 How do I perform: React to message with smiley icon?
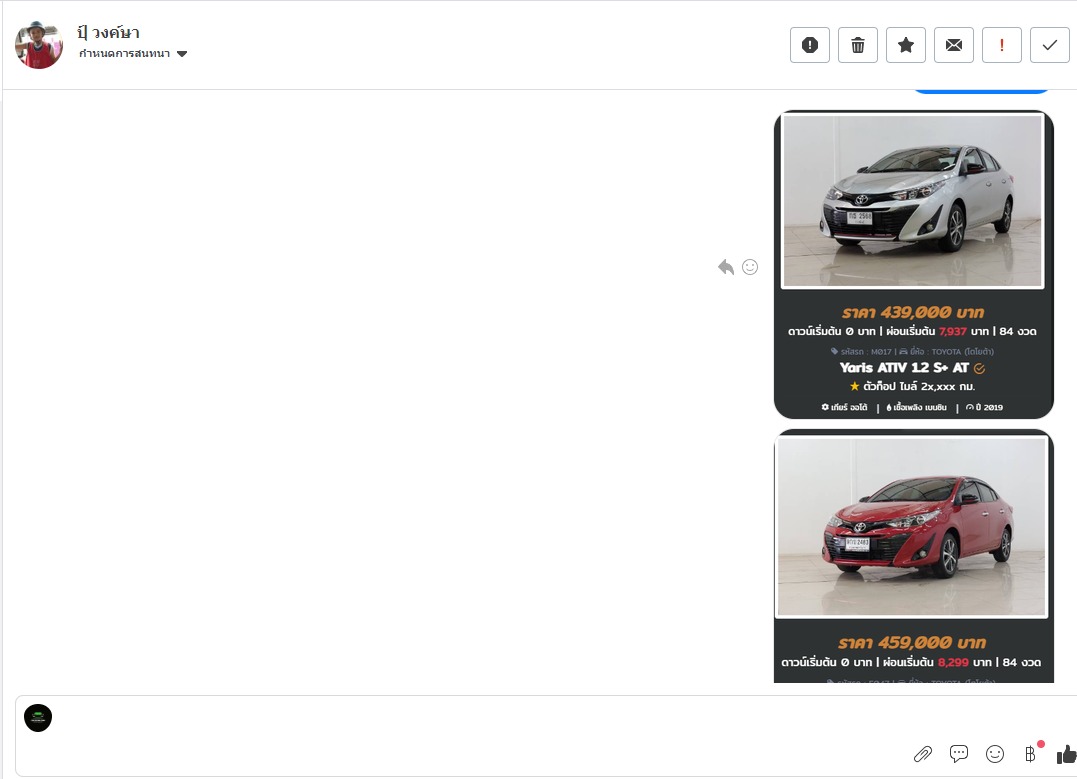pyautogui.click(x=750, y=267)
